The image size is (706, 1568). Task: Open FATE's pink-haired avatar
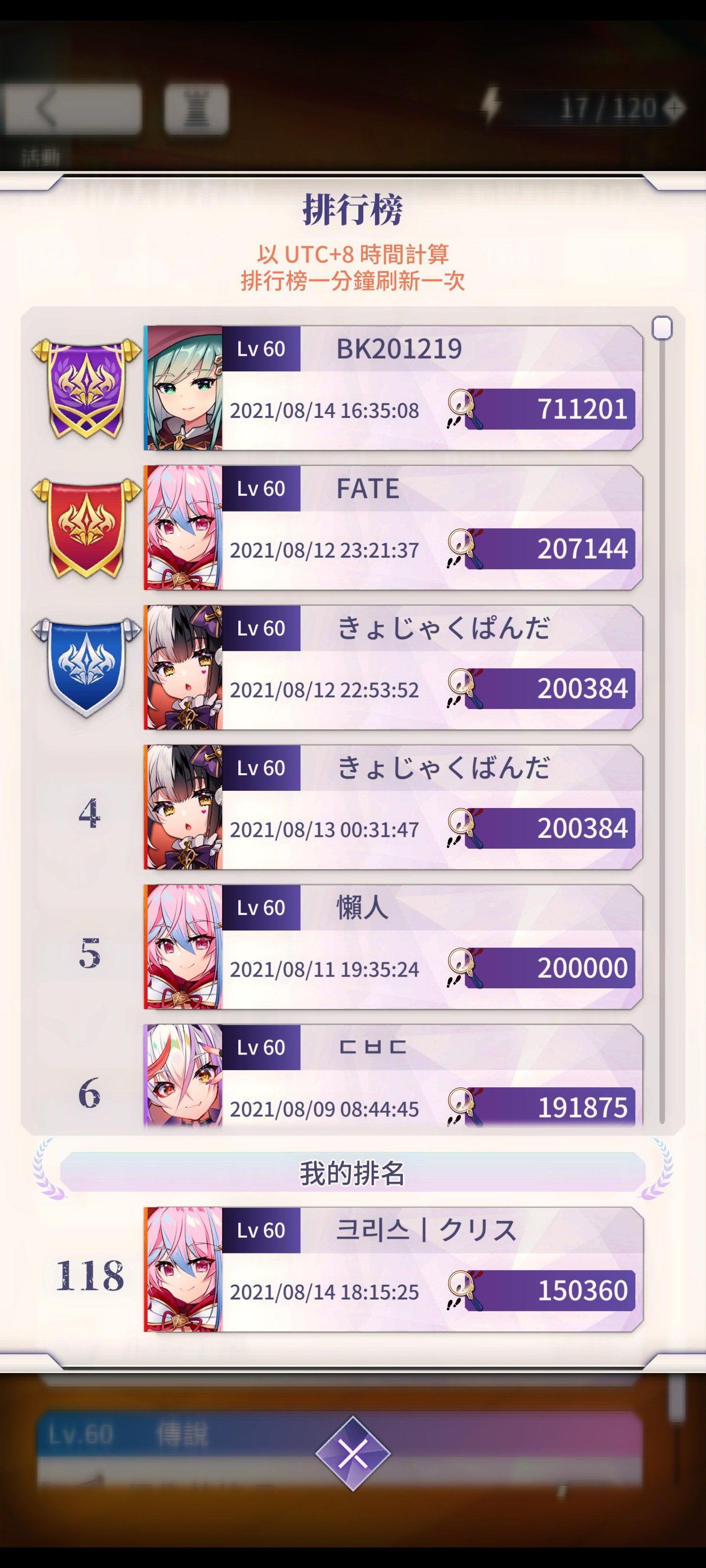pyautogui.click(x=183, y=528)
